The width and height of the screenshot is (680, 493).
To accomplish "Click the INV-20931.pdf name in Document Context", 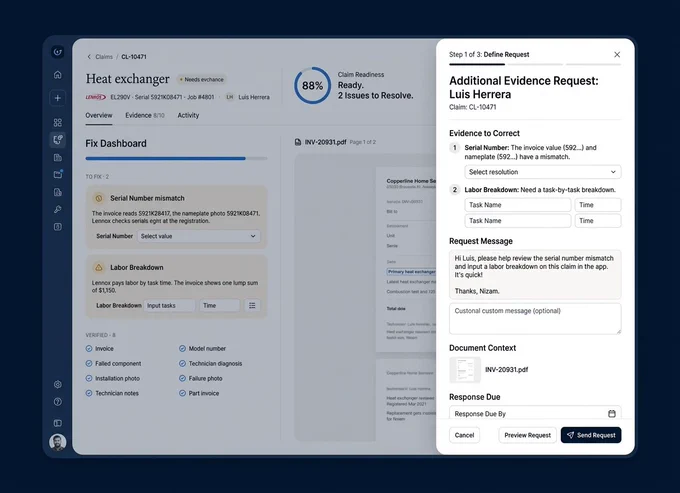I will 506,370.
